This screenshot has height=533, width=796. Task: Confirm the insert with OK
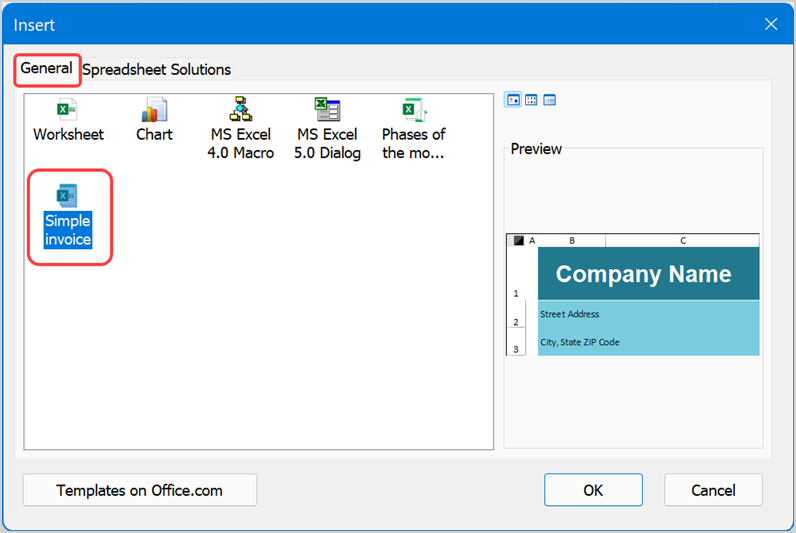593,490
